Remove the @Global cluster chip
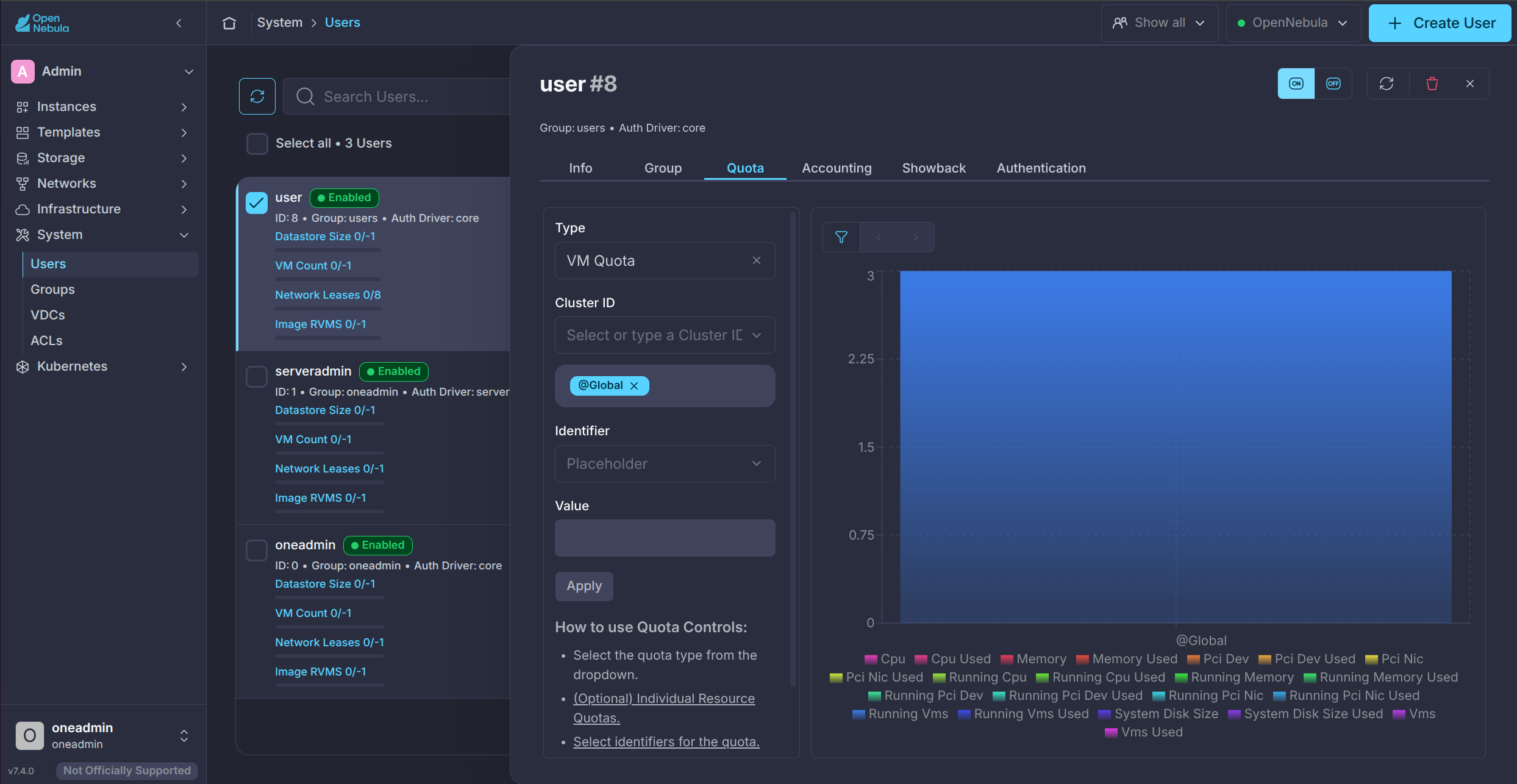The width and height of the screenshot is (1517, 784). pos(634,385)
